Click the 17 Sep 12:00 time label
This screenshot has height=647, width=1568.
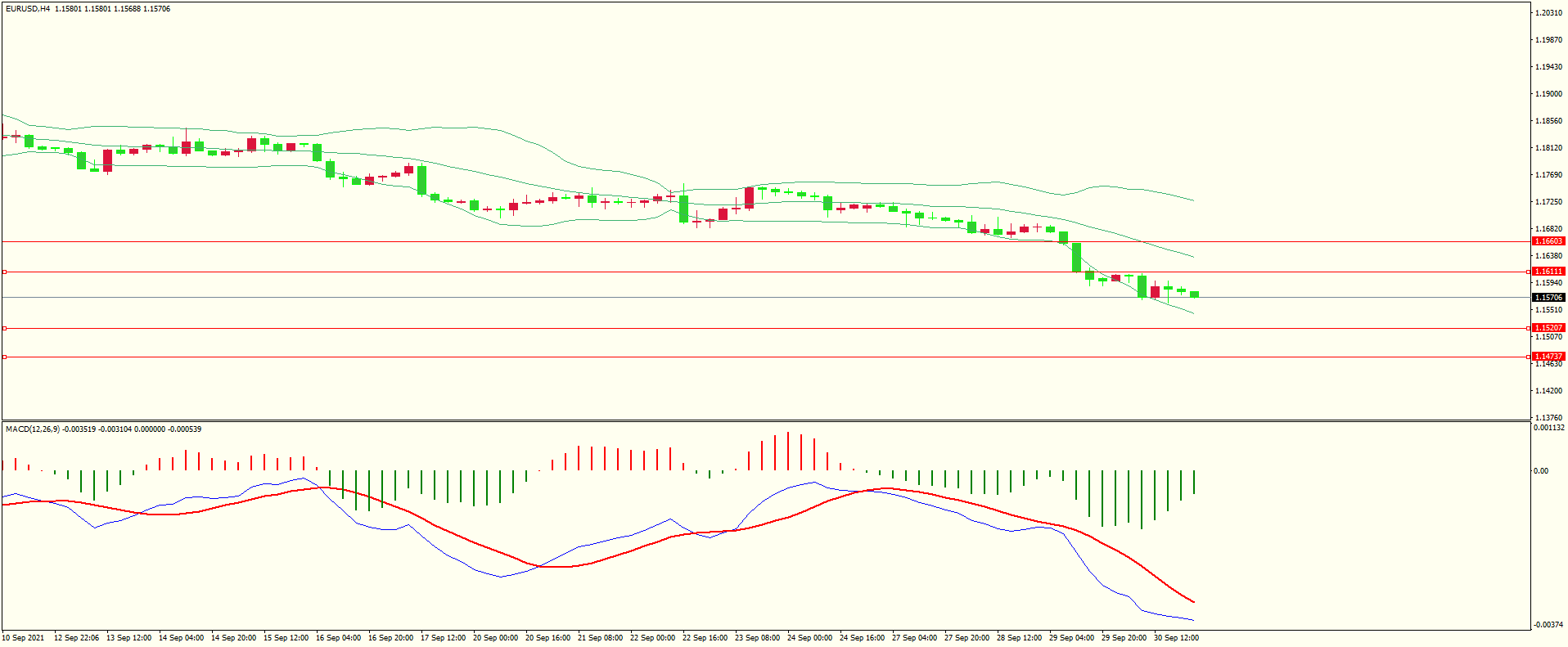(443, 638)
